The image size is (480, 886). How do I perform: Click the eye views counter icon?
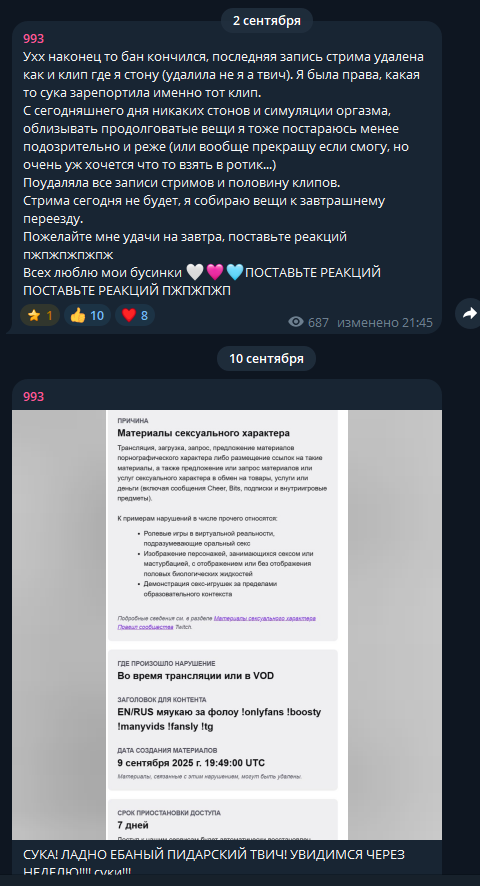click(x=296, y=322)
